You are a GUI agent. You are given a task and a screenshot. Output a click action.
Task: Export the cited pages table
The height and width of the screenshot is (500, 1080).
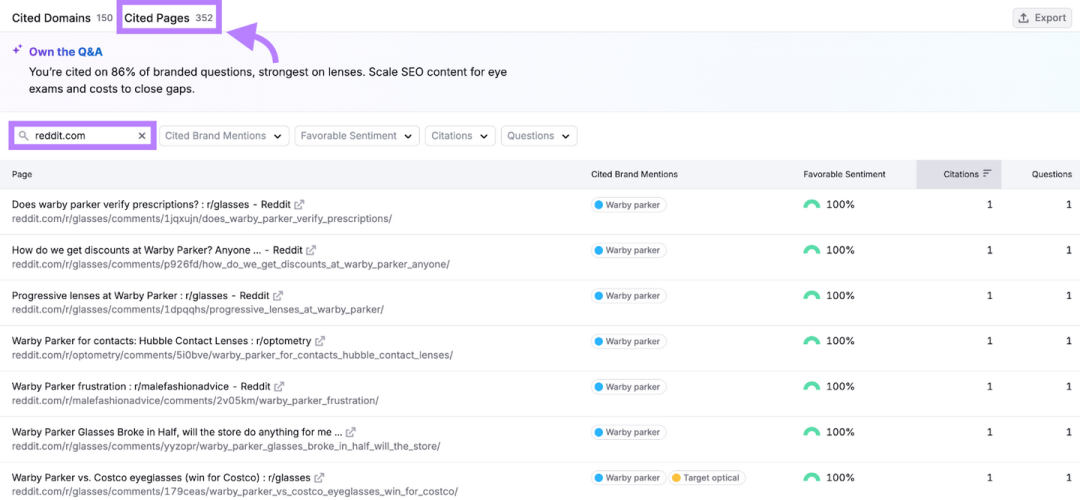pyautogui.click(x=1042, y=18)
